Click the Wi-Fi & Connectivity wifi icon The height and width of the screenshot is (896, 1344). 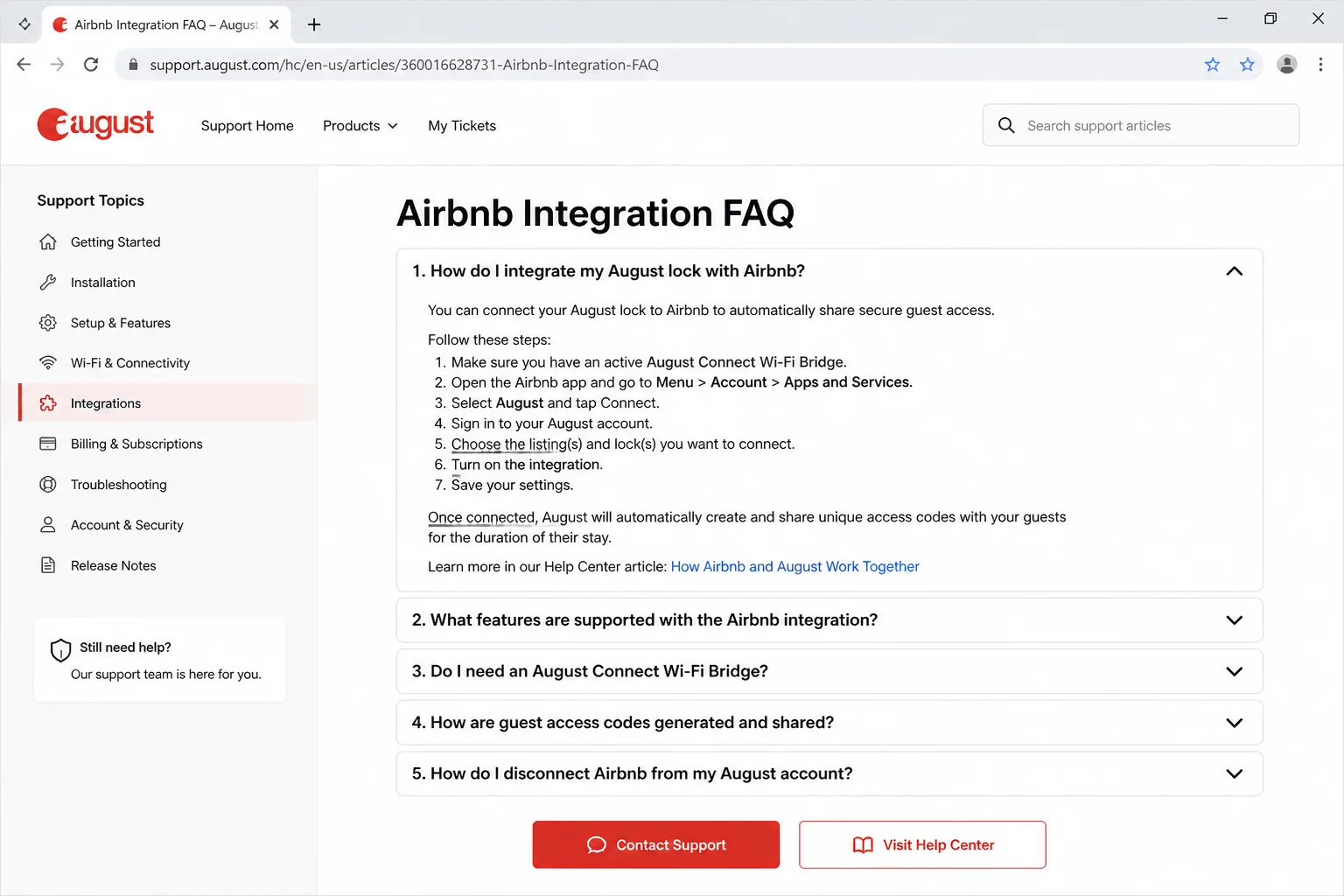[x=48, y=362]
